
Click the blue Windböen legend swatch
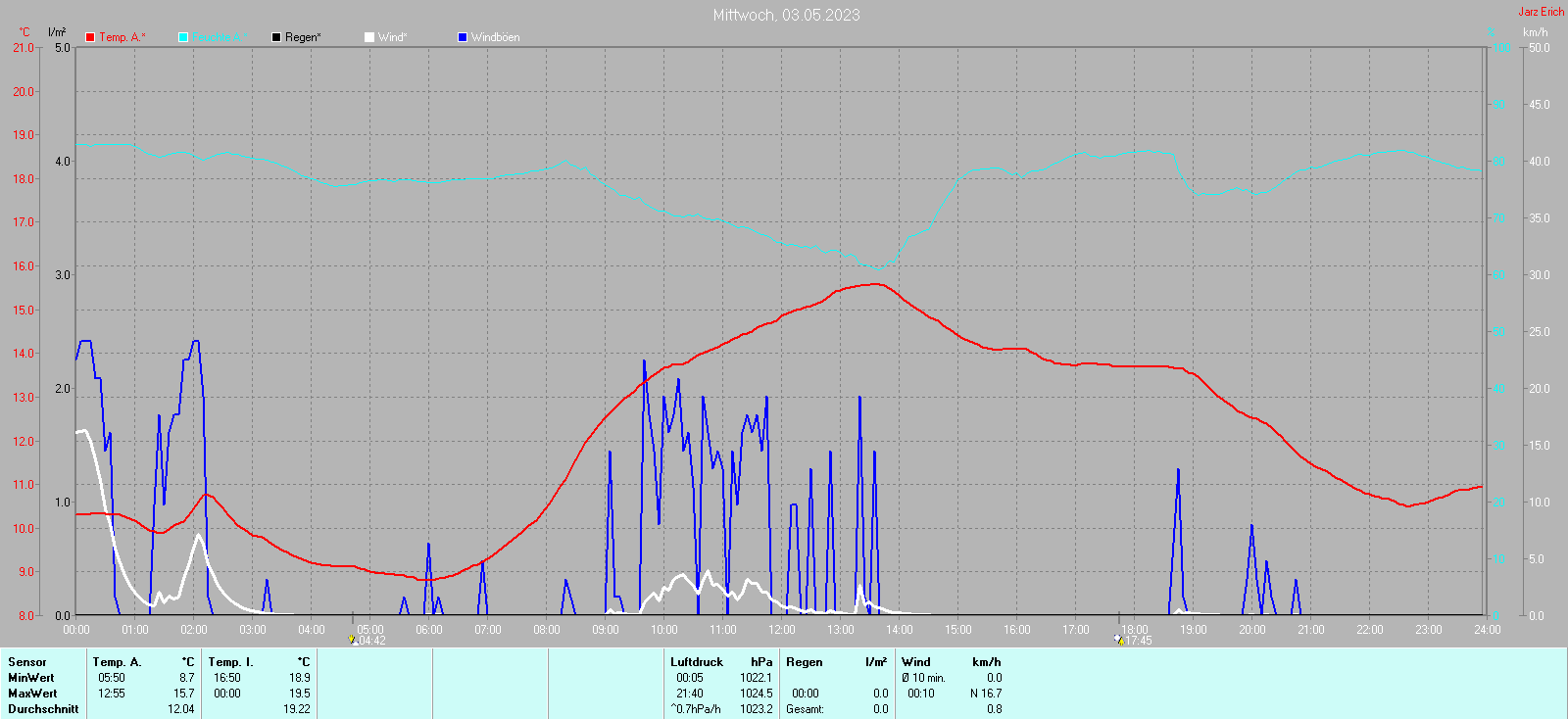point(463,37)
